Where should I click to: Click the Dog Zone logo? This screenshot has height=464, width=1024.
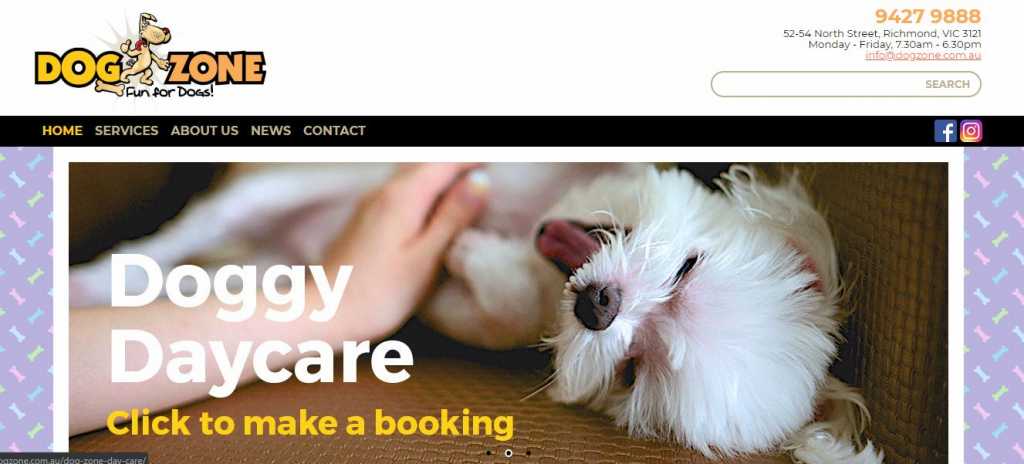point(150,56)
